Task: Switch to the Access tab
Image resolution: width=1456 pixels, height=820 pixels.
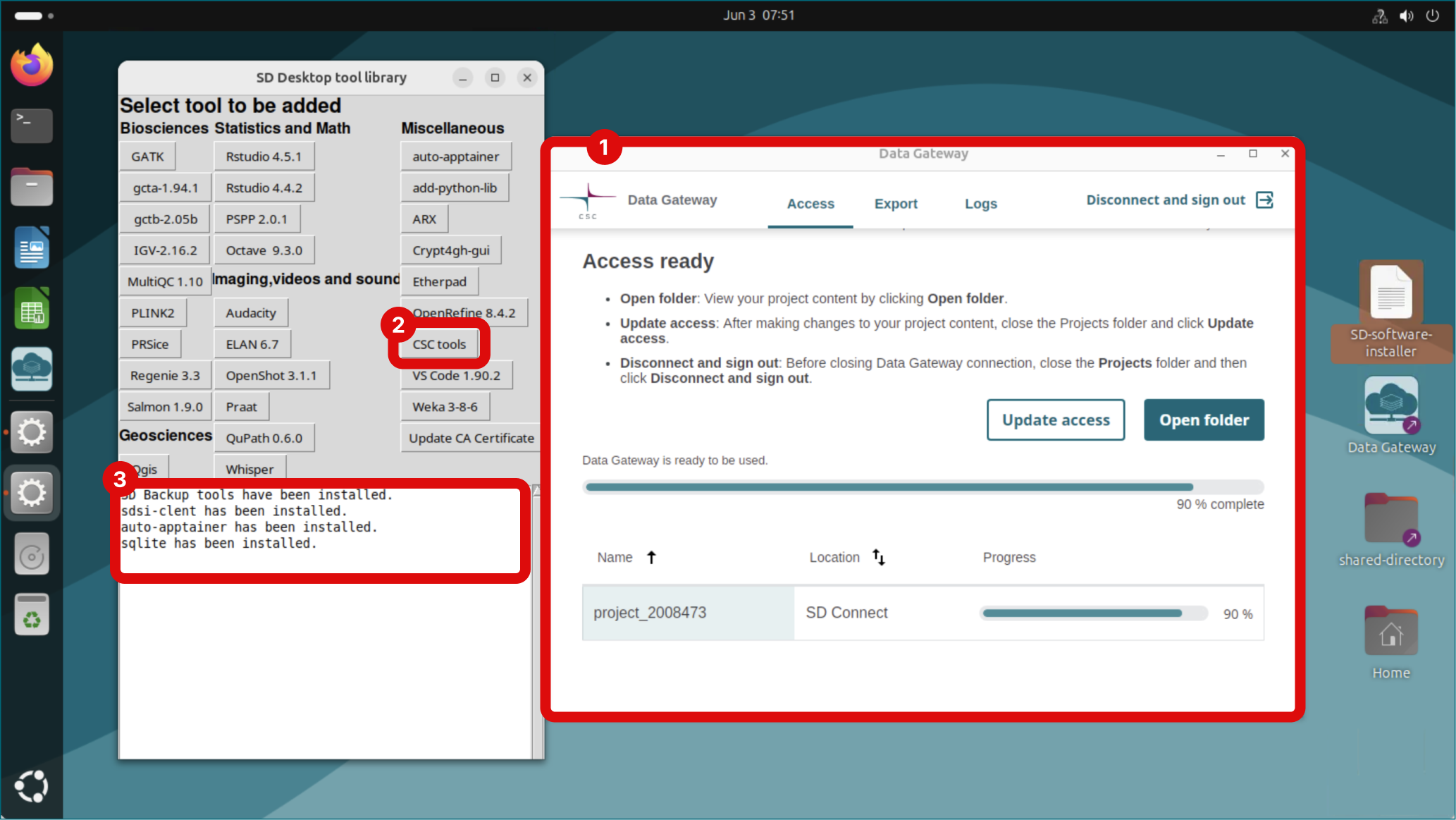Action: (810, 204)
